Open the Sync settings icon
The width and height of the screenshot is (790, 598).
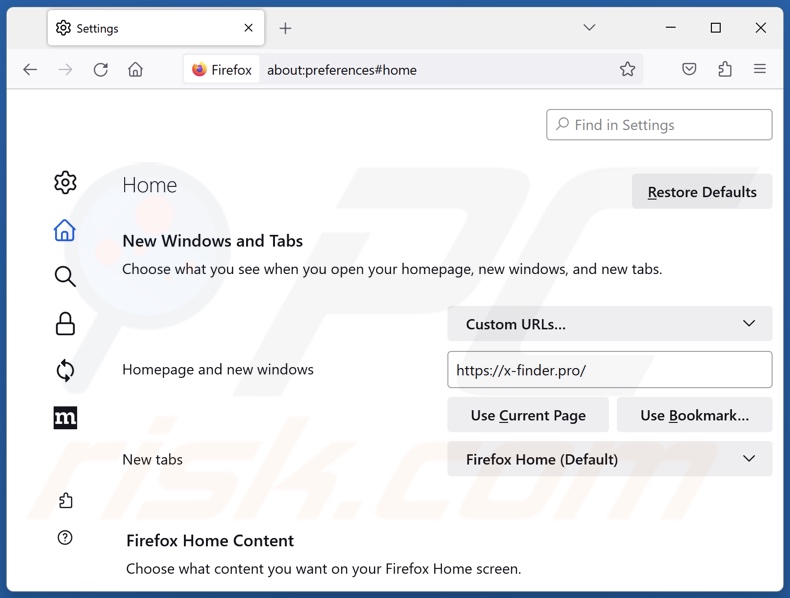(65, 371)
